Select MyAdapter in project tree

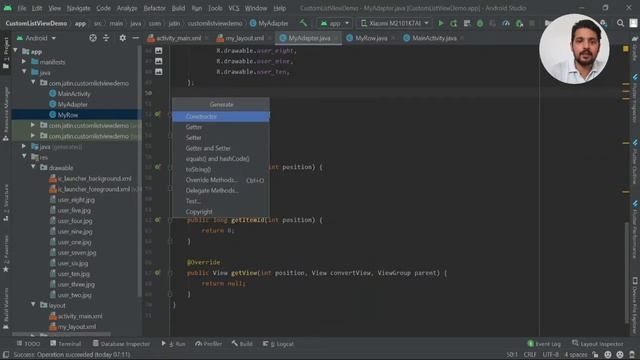pyautogui.click(x=73, y=104)
